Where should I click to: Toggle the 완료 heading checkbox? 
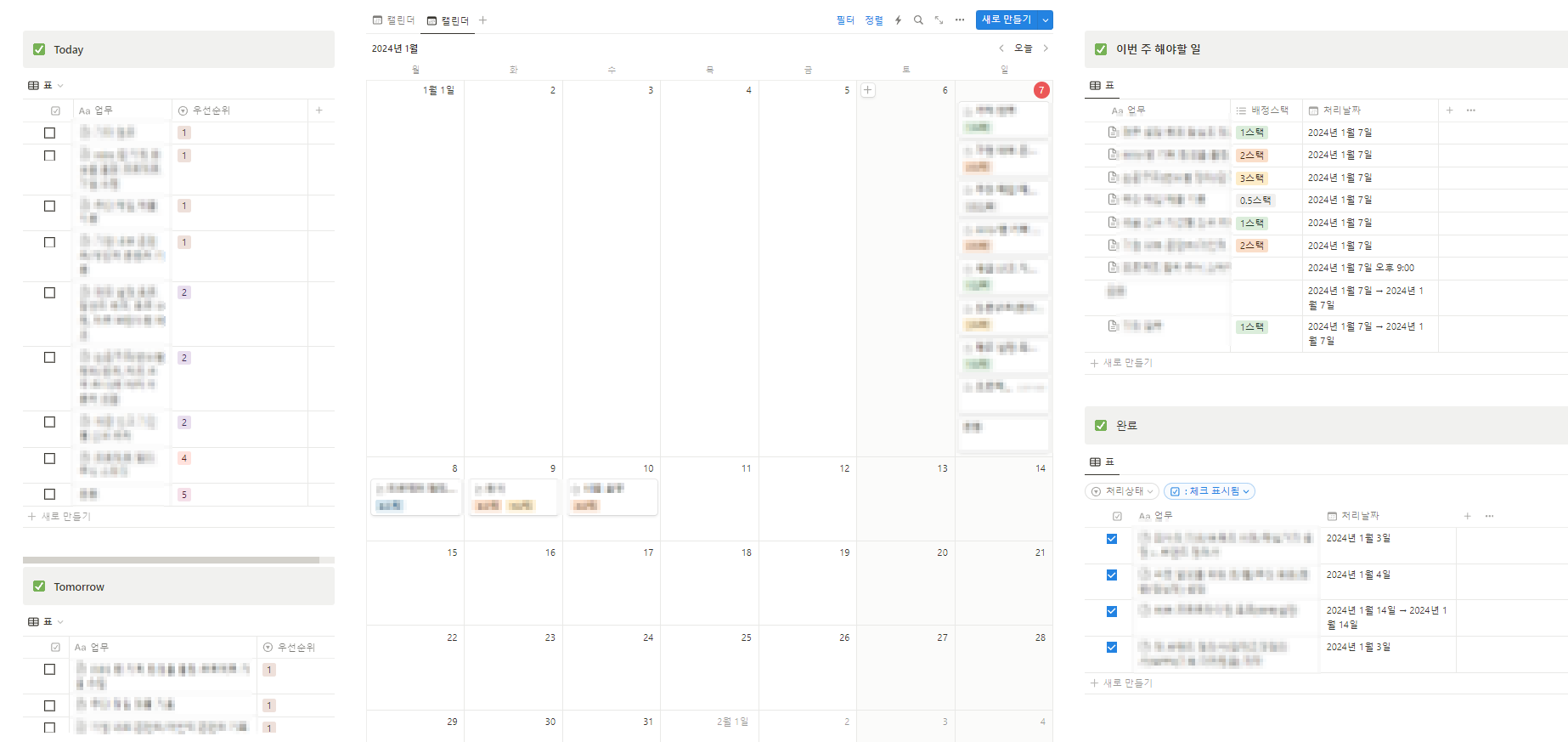[x=1101, y=426]
